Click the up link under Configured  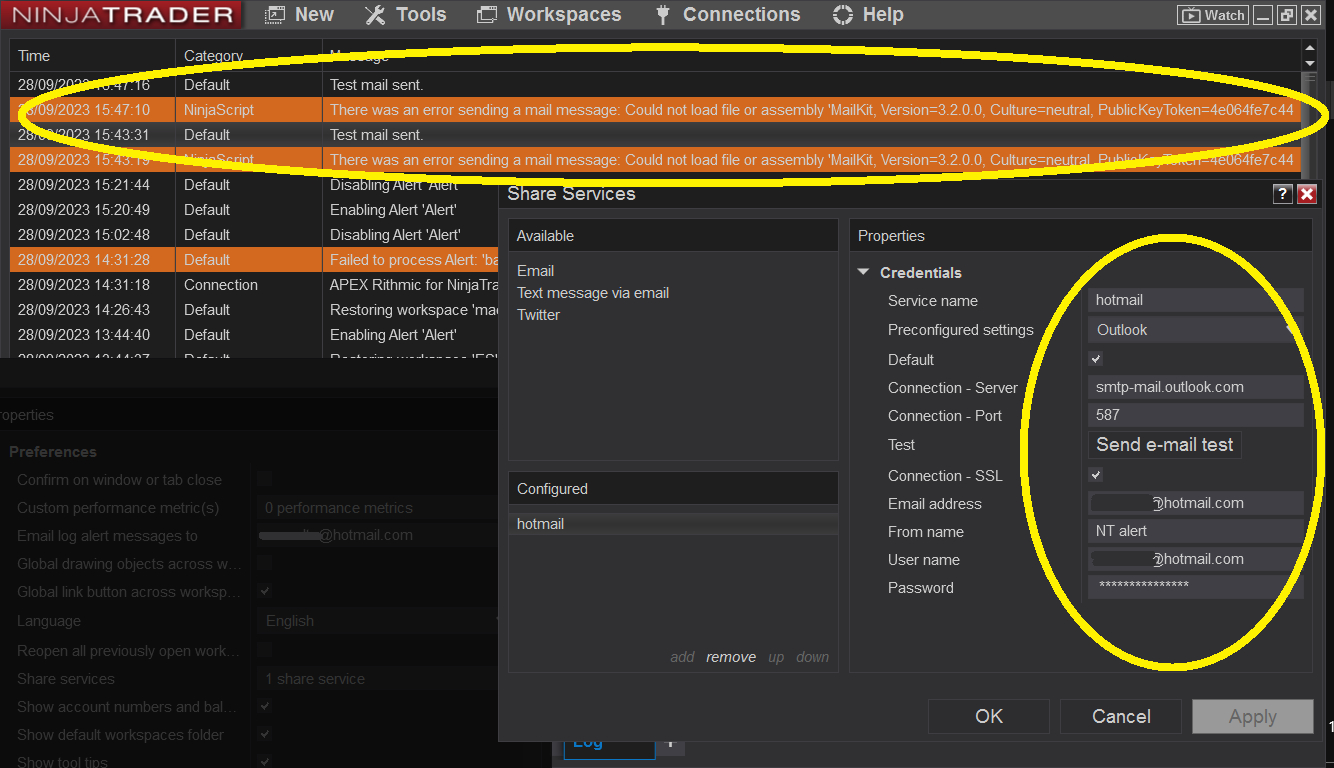776,657
